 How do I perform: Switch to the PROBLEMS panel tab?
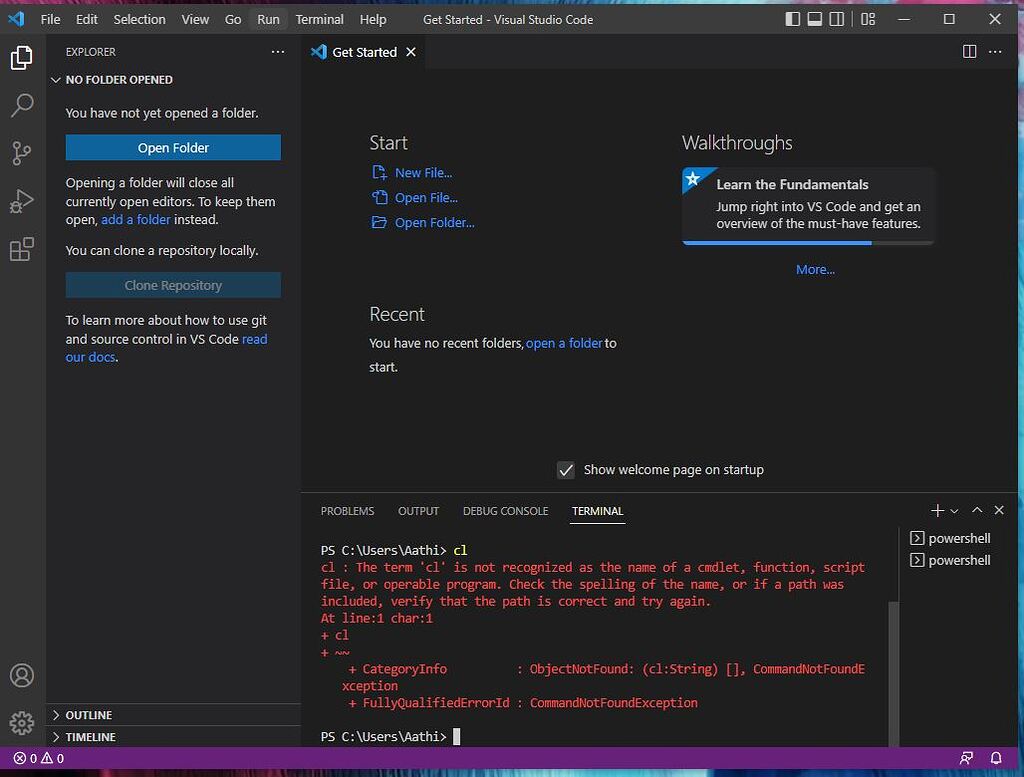pyautogui.click(x=347, y=511)
